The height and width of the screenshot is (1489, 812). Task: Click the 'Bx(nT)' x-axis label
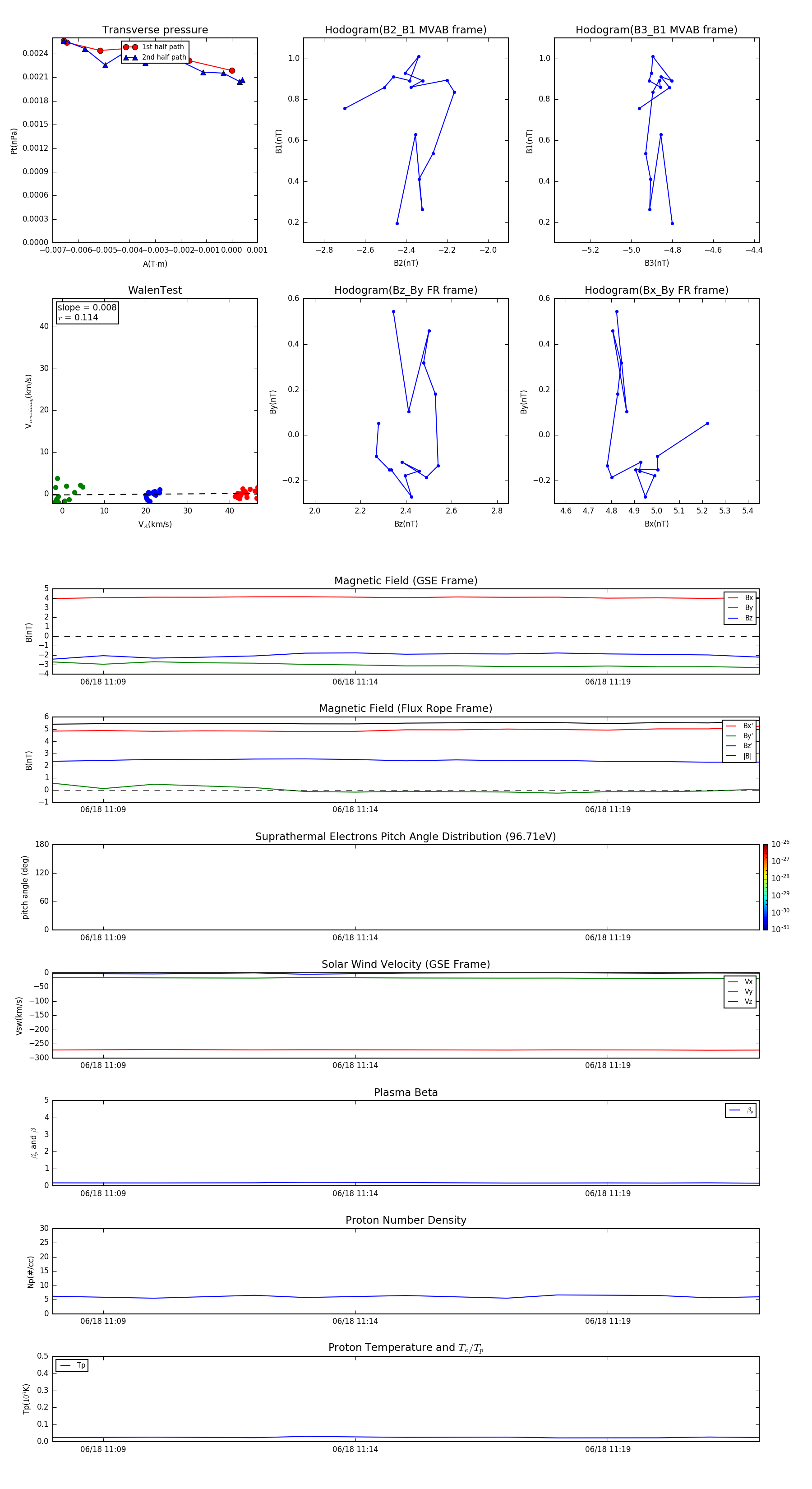pyautogui.click(x=656, y=524)
